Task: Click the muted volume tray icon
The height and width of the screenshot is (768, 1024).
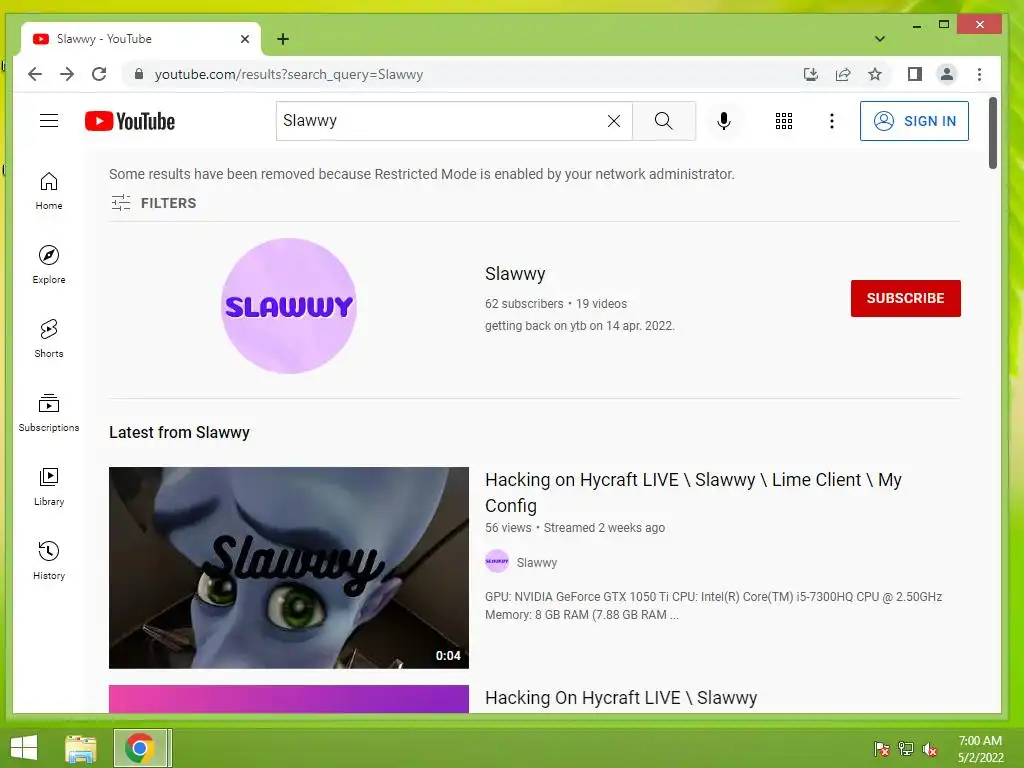Action: click(930, 749)
